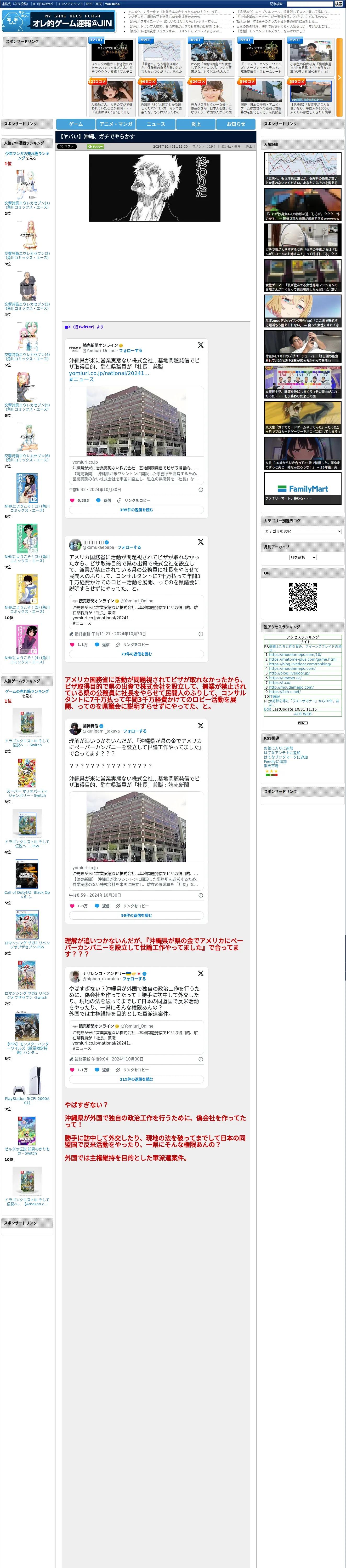346x1568 pixels.
Task: Open the 月を選択 archive dropdown
Action: (x=303, y=558)
